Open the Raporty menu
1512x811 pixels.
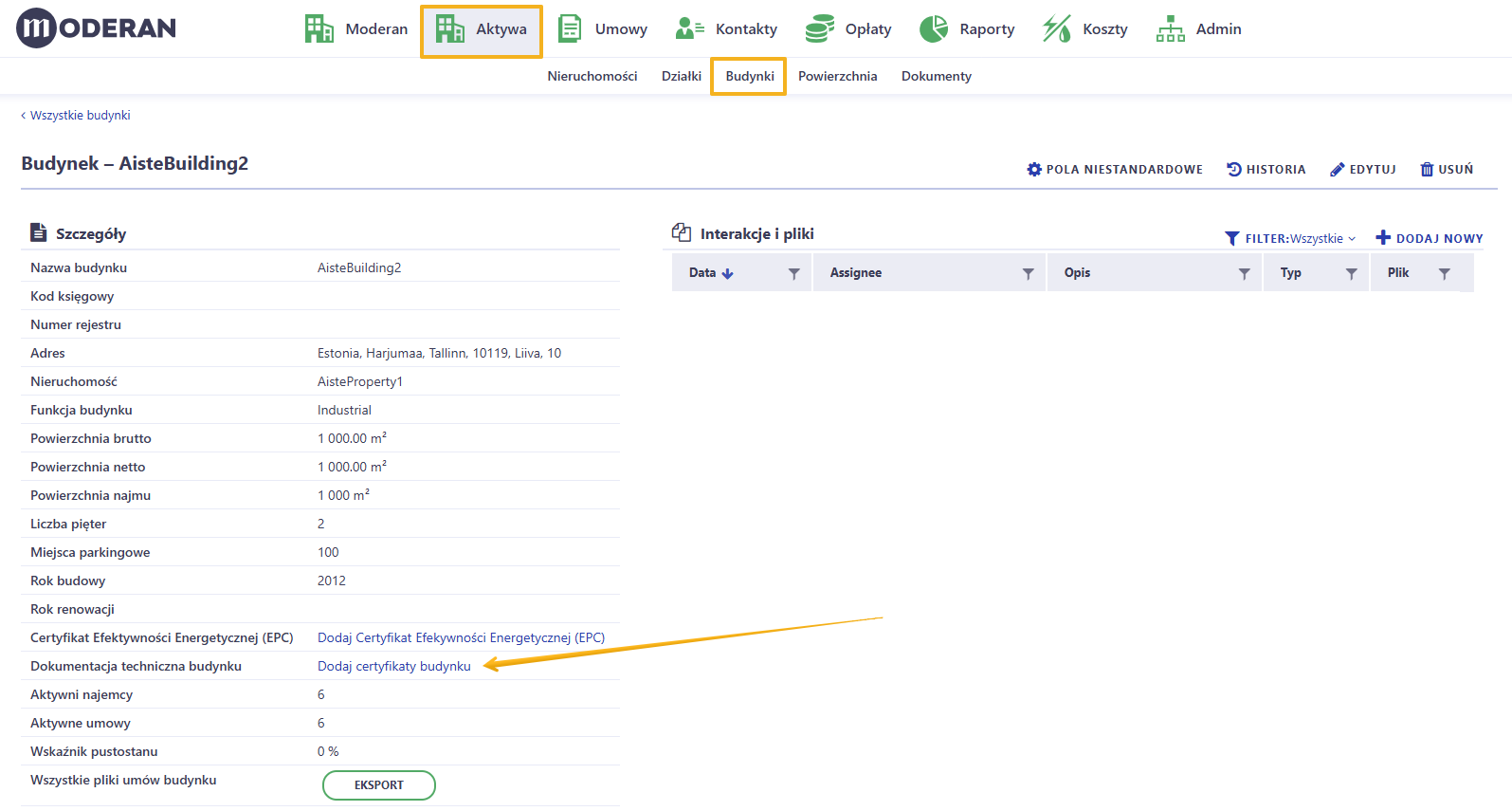(987, 29)
